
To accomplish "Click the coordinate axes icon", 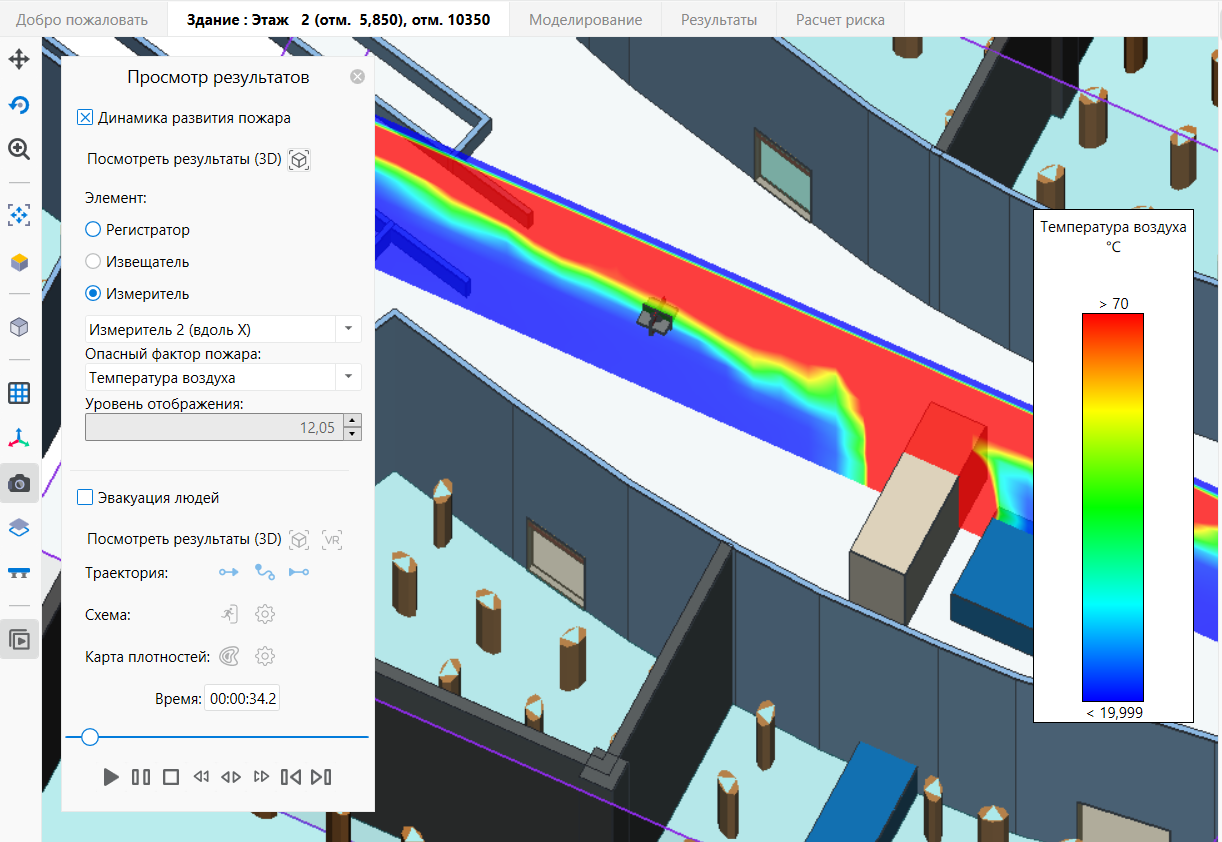I will click(19, 438).
